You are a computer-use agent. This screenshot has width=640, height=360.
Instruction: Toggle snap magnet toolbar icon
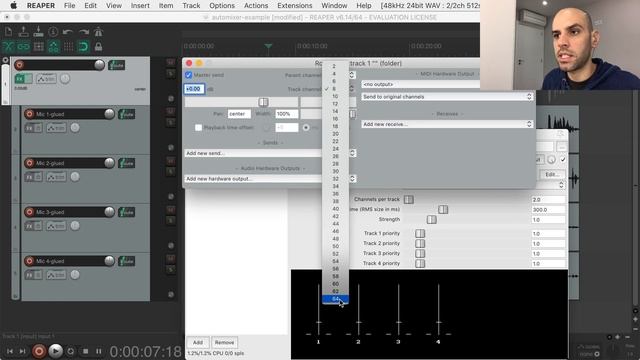(x=83, y=47)
